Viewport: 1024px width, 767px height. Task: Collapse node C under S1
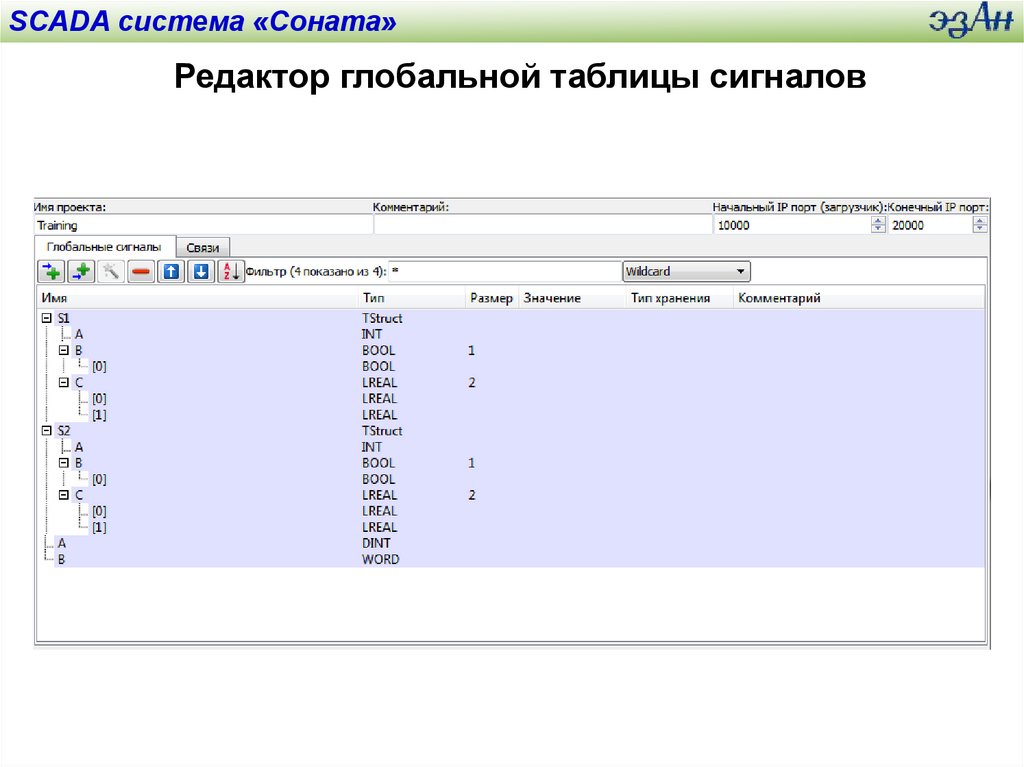[x=64, y=382]
